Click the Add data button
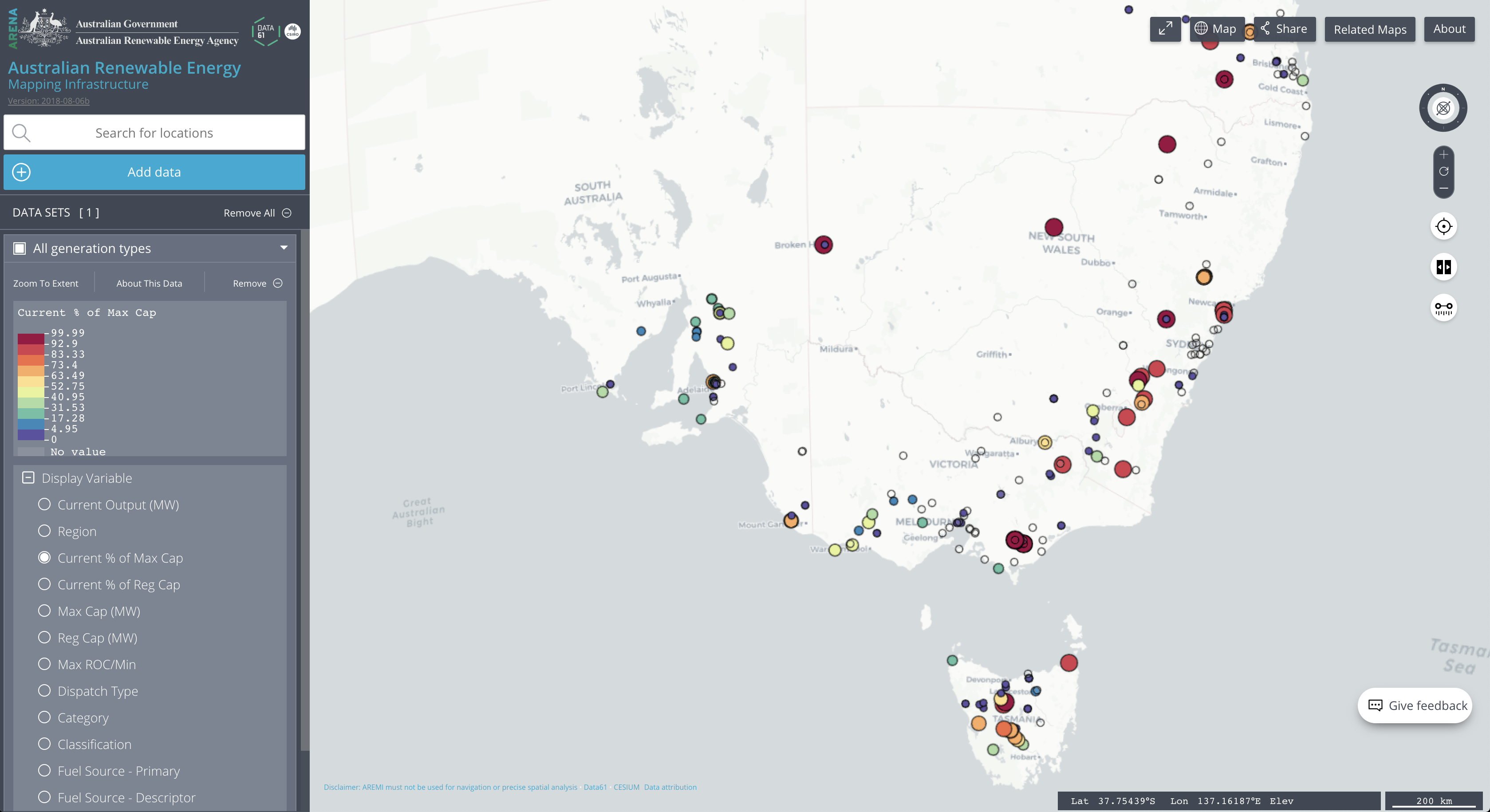This screenshot has width=1490, height=812. tap(154, 172)
